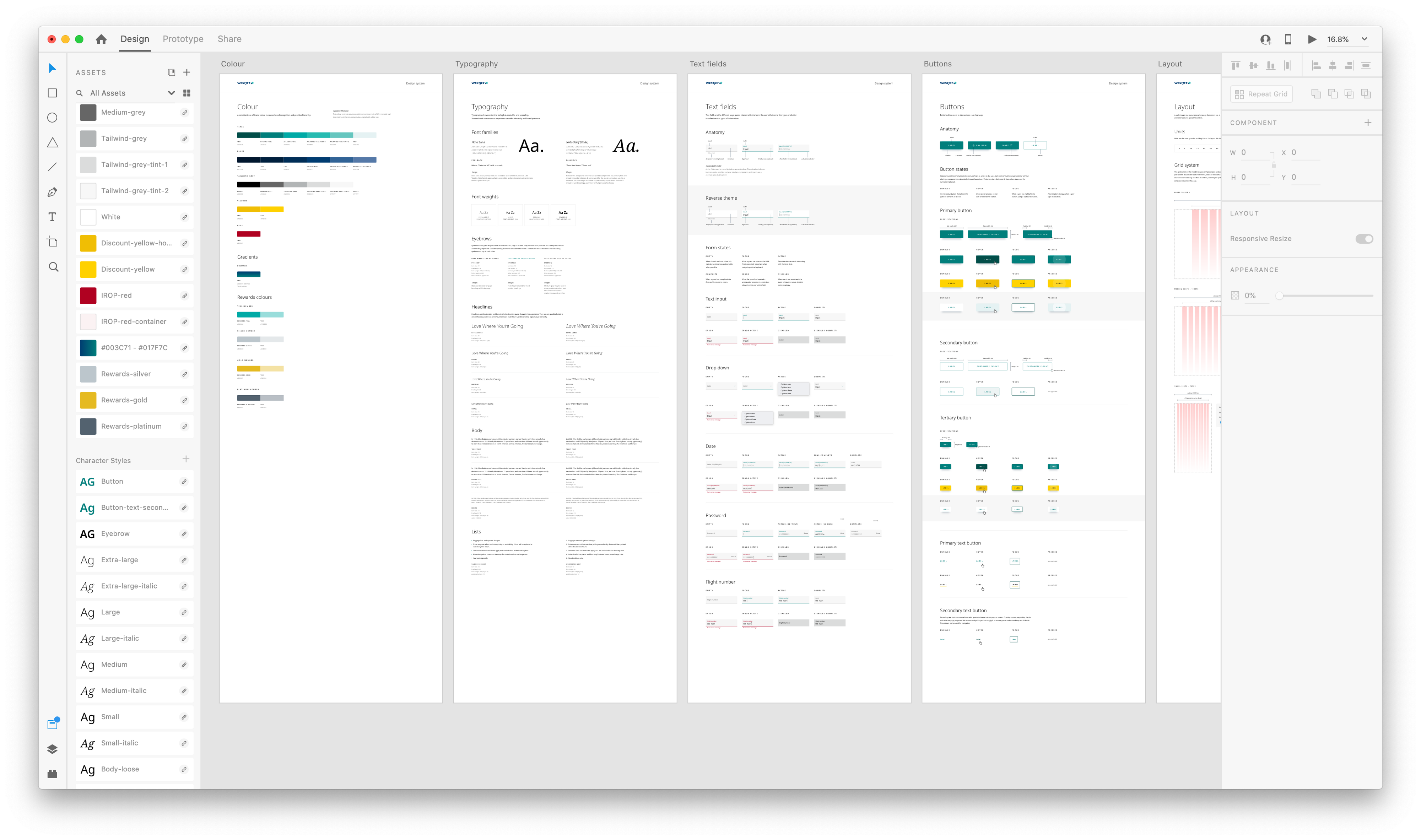Click the Repeat Grid button
Image resolution: width=1421 pixels, height=840 pixels.
(x=1261, y=94)
